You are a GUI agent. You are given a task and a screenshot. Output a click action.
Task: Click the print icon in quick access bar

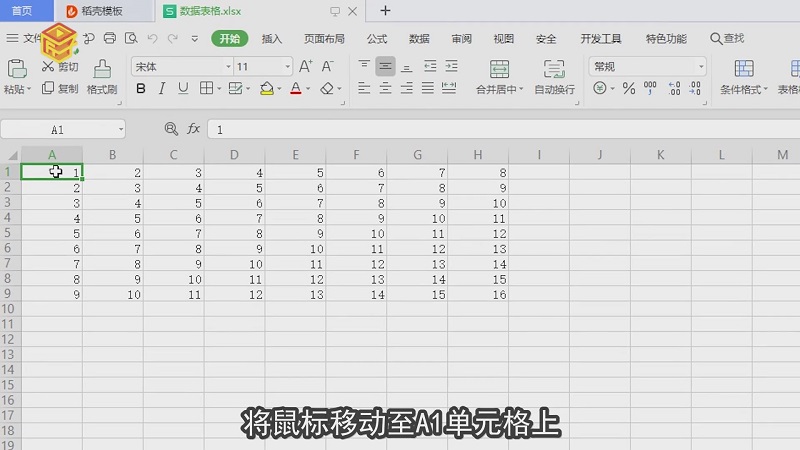tap(109, 39)
